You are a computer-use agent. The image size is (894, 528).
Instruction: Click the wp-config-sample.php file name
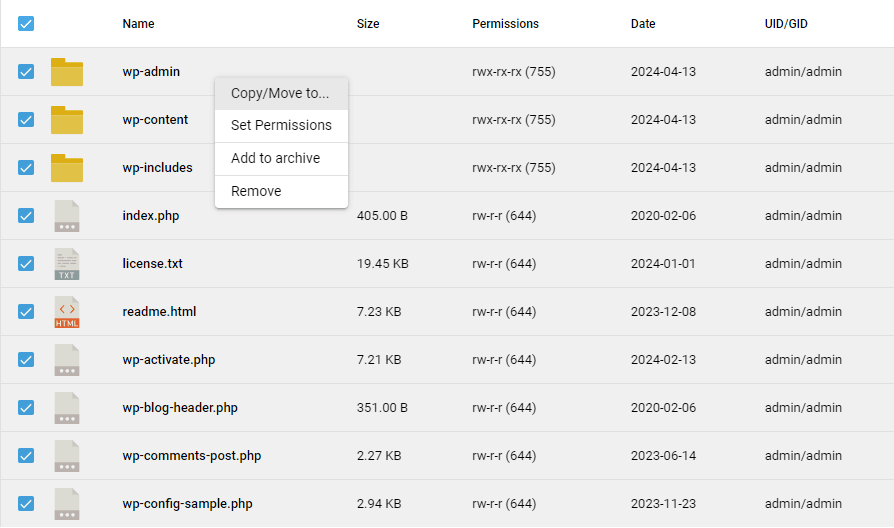click(187, 503)
